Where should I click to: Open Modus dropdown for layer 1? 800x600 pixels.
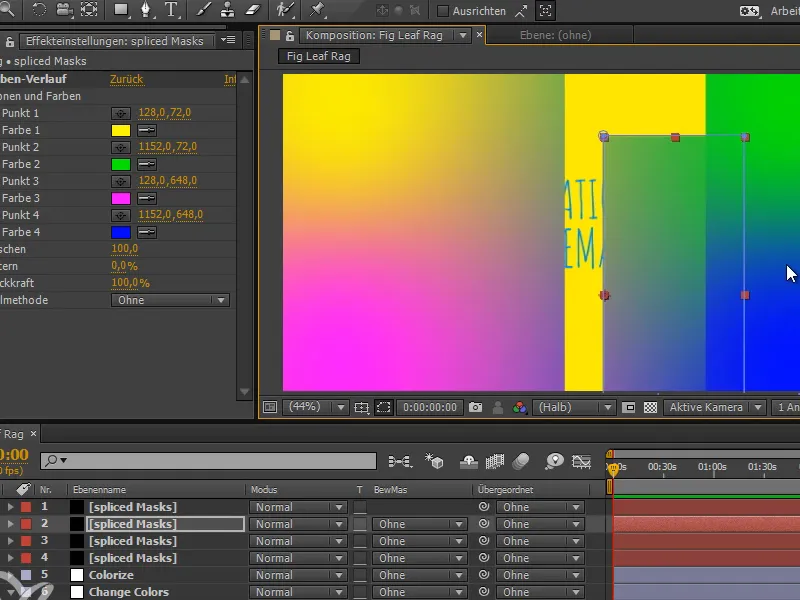click(298, 507)
